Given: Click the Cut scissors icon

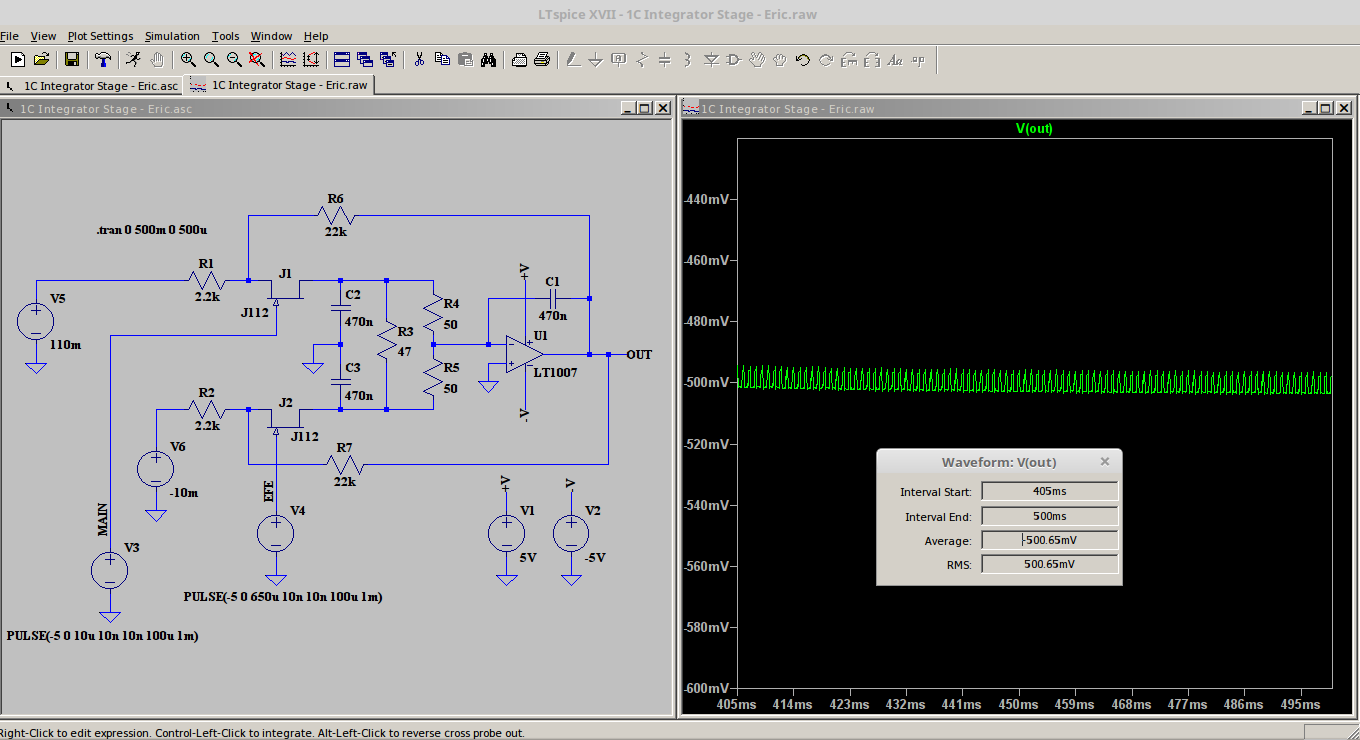Looking at the screenshot, I should 419,60.
